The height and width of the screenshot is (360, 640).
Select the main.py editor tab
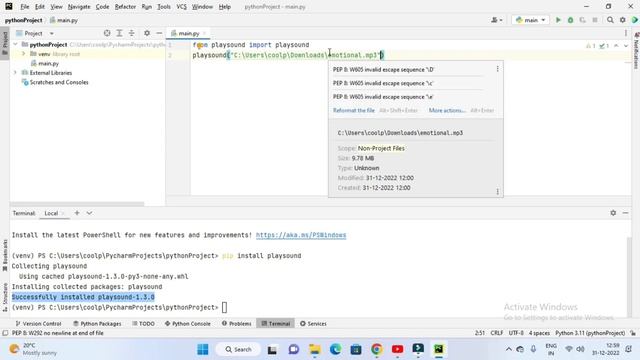click(x=187, y=33)
